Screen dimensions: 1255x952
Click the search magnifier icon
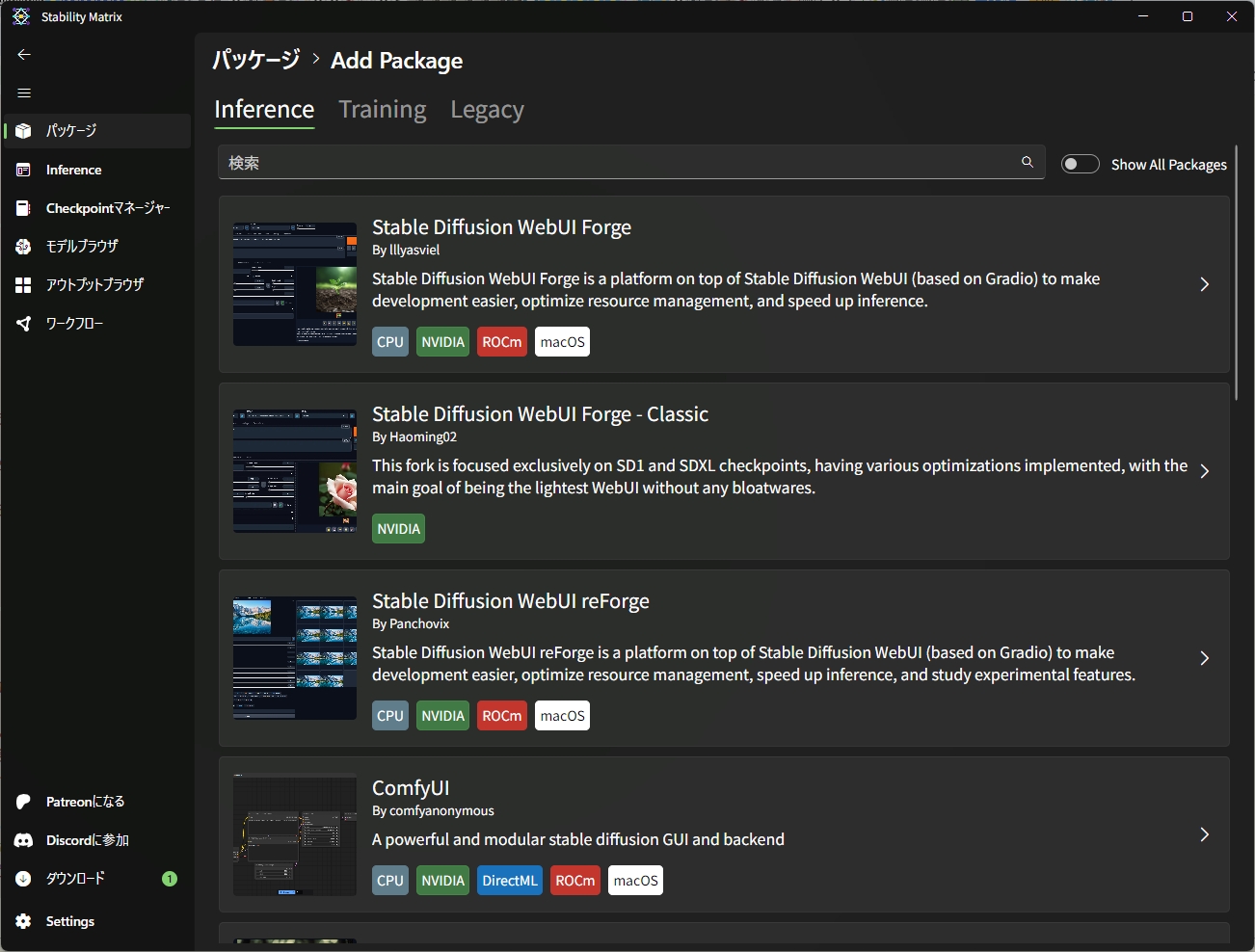(x=1028, y=162)
